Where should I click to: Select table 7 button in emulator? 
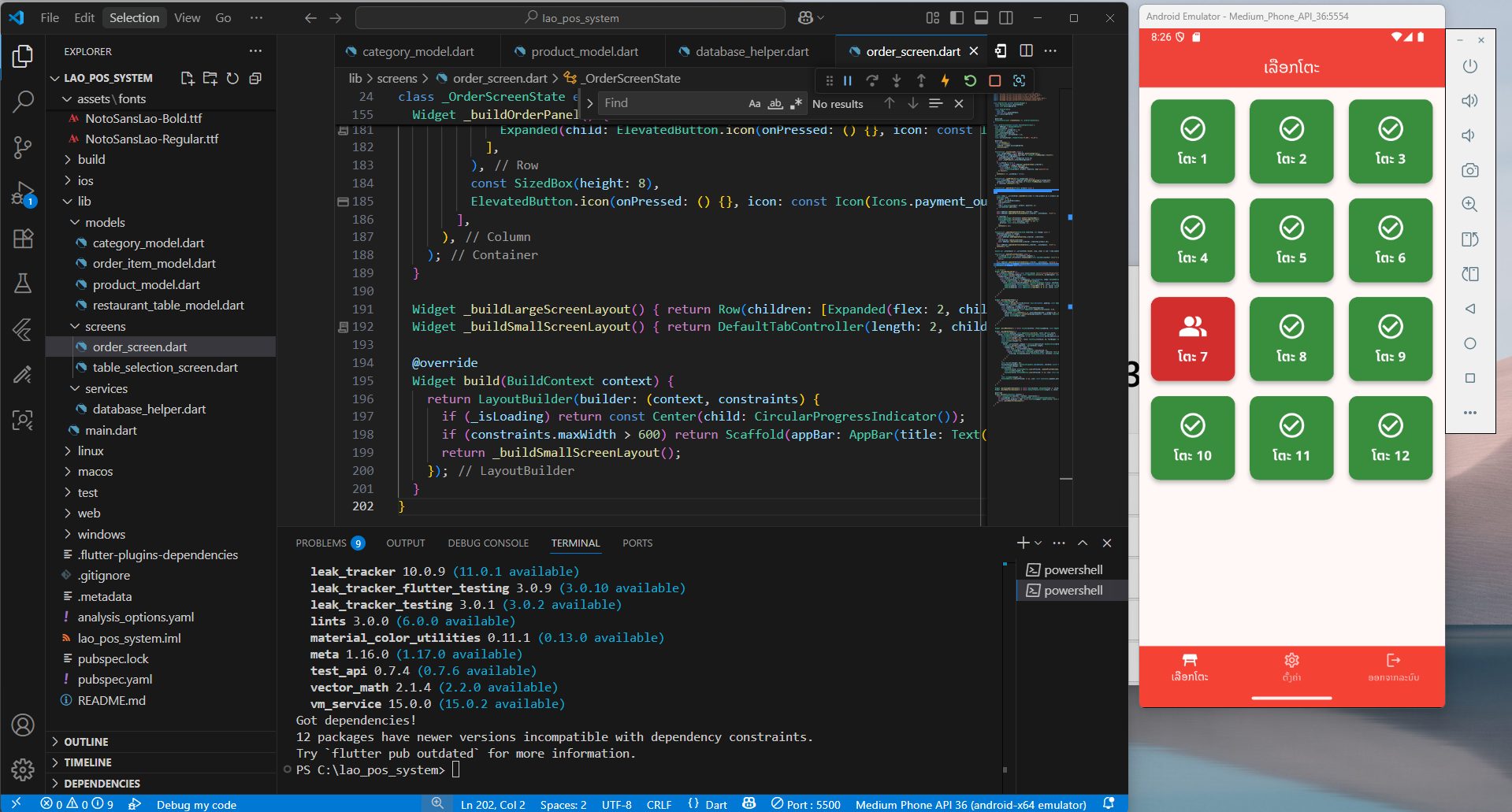(x=1192, y=339)
